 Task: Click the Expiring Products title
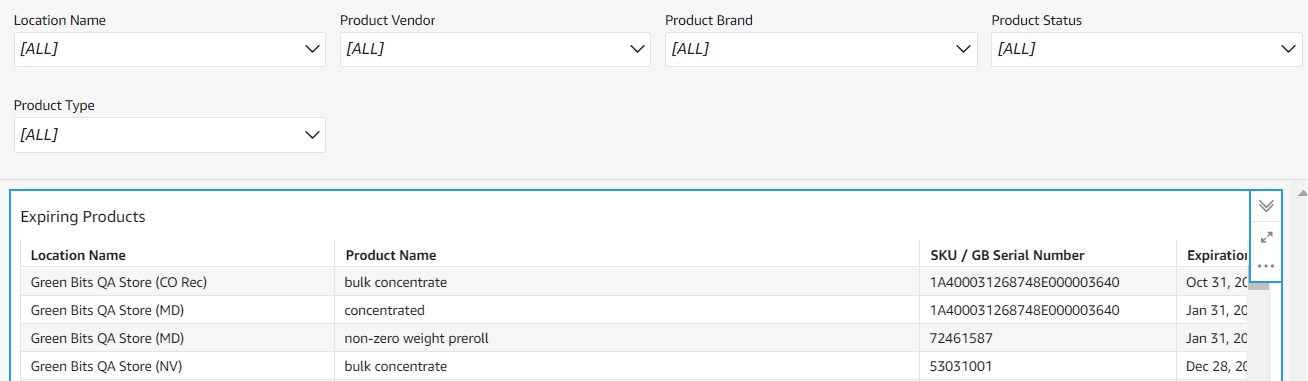(83, 216)
